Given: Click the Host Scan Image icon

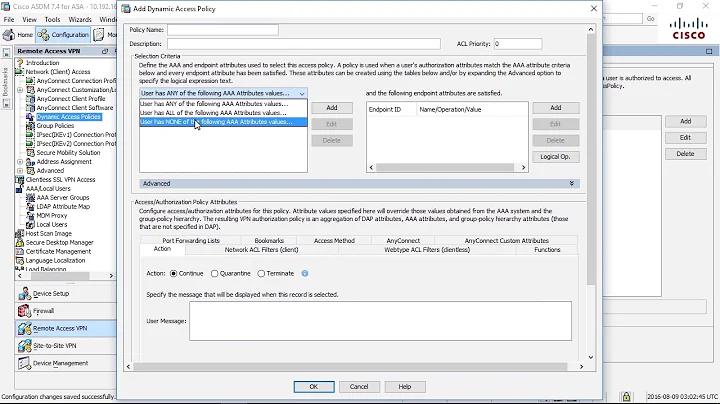Looking at the screenshot, I should [20, 234].
